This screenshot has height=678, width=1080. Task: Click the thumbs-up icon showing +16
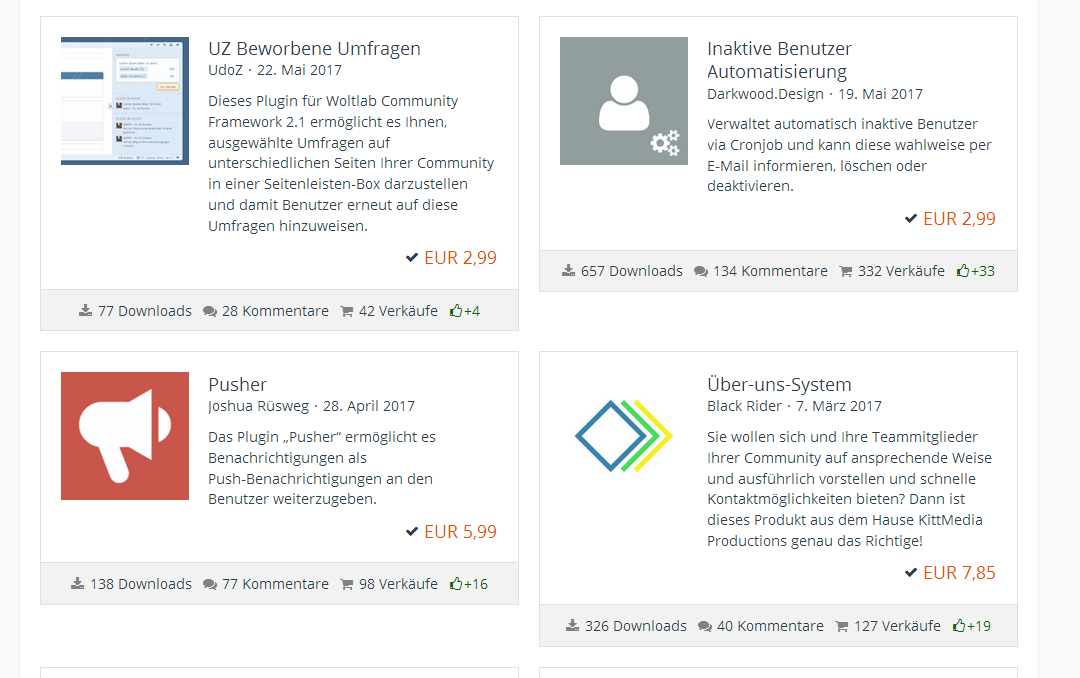pyautogui.click(x=456, y=584)
